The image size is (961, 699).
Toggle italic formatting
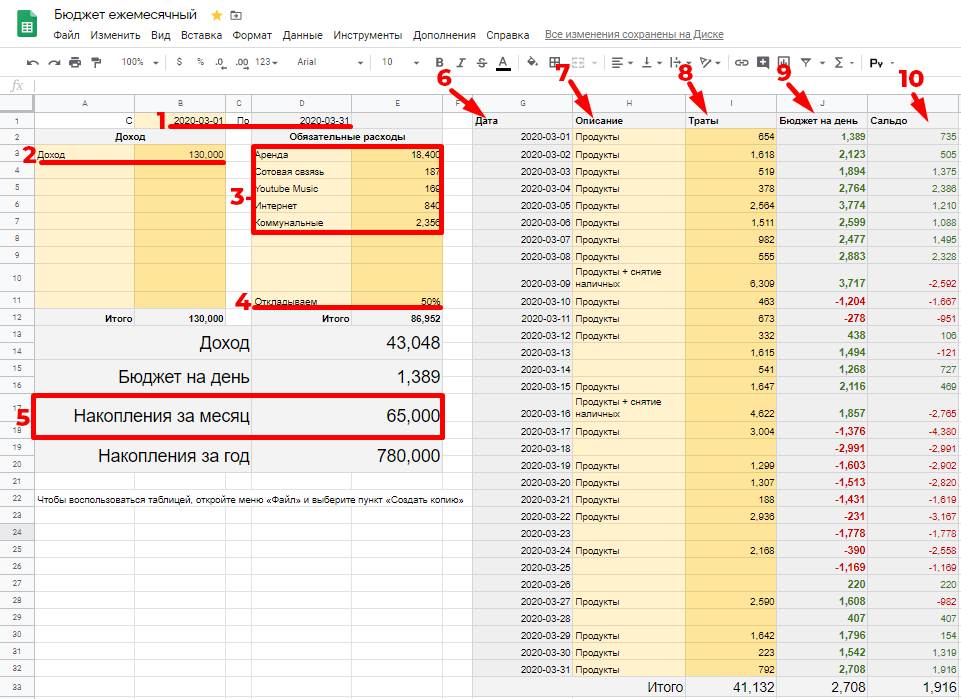click(460, 62)
